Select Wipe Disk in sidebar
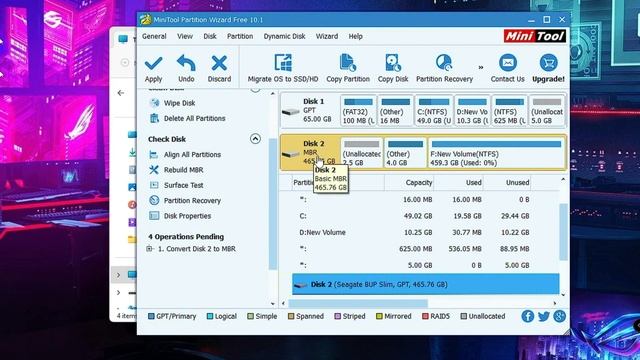Image resolution: width=640 pixels, height=360 pixels. pyautogui.click(x=179, y=103)
